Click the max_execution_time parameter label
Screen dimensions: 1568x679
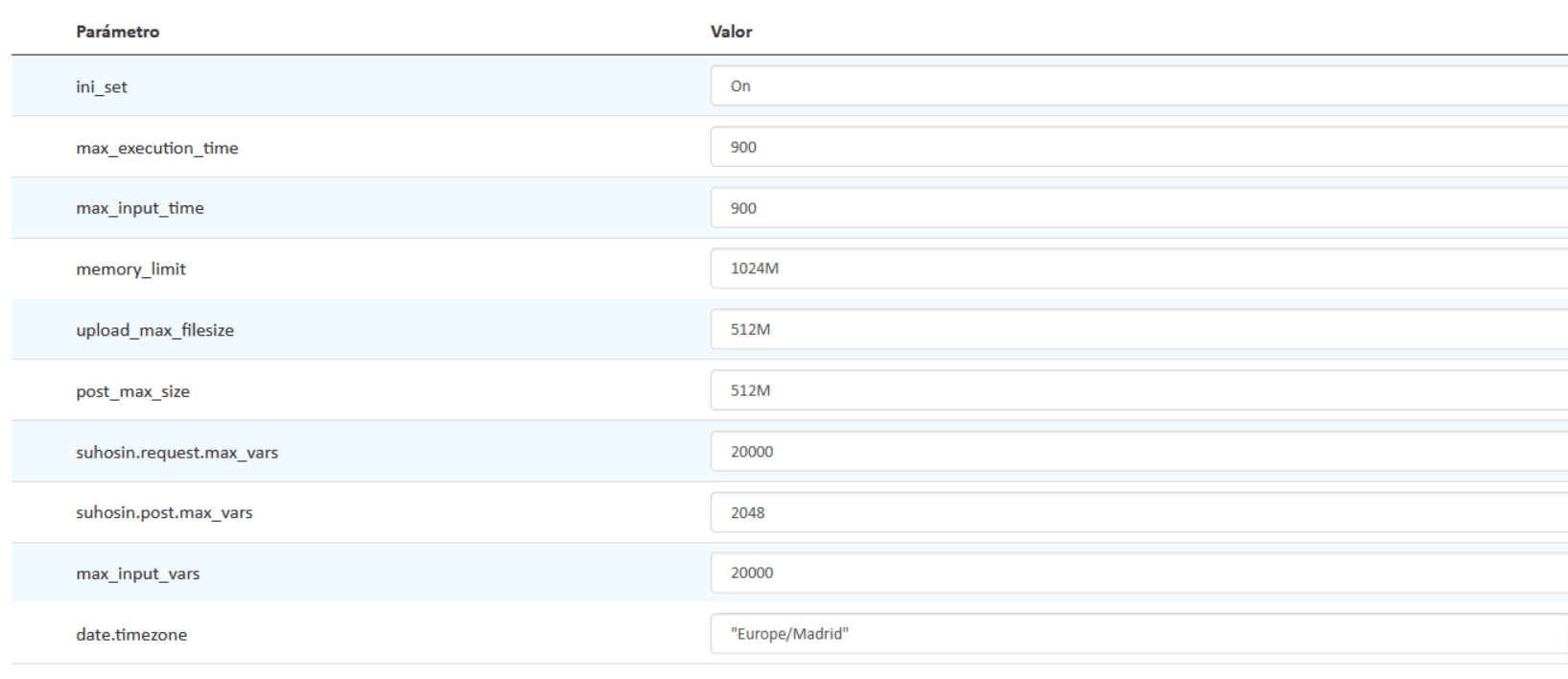(157, 148)
